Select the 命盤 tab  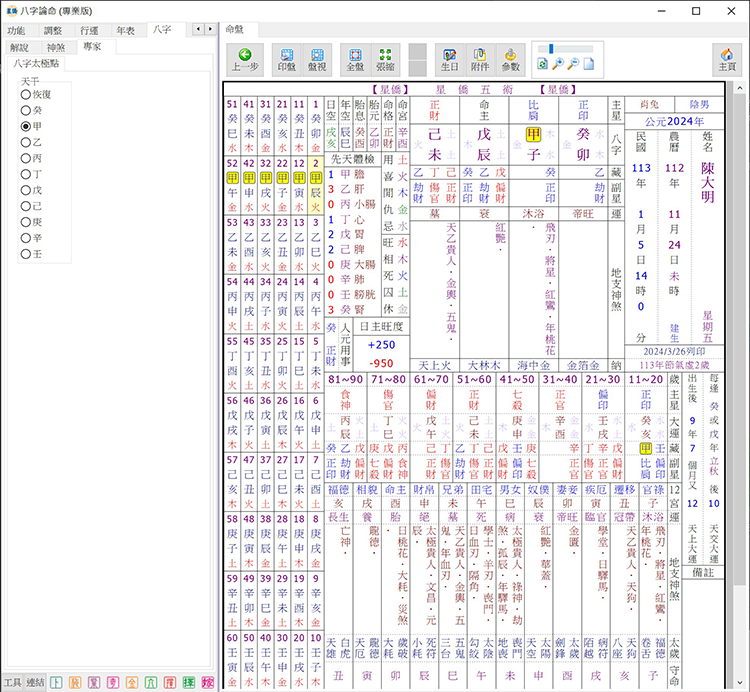coord(234,30)
